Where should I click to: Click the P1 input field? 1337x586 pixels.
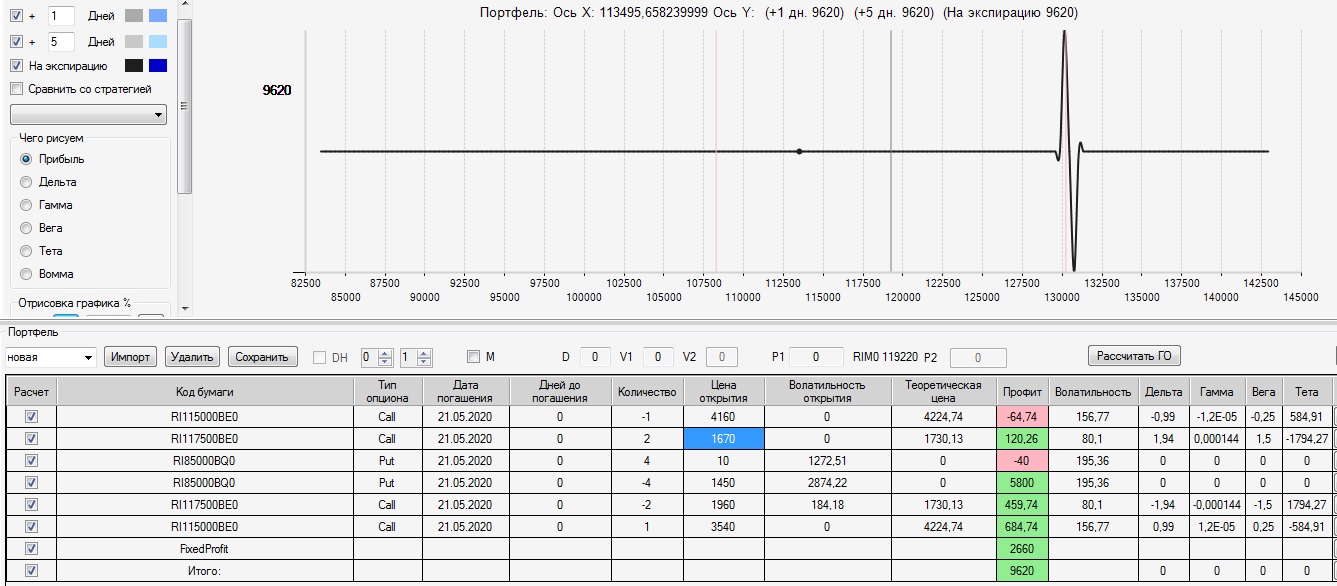click(x=815, y=357)
